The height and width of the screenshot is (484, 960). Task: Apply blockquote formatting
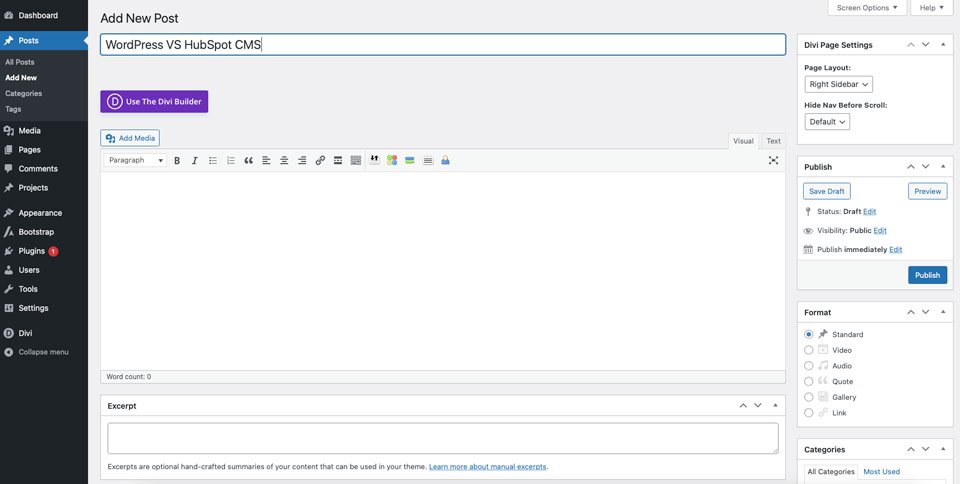(x=249, y=160)
